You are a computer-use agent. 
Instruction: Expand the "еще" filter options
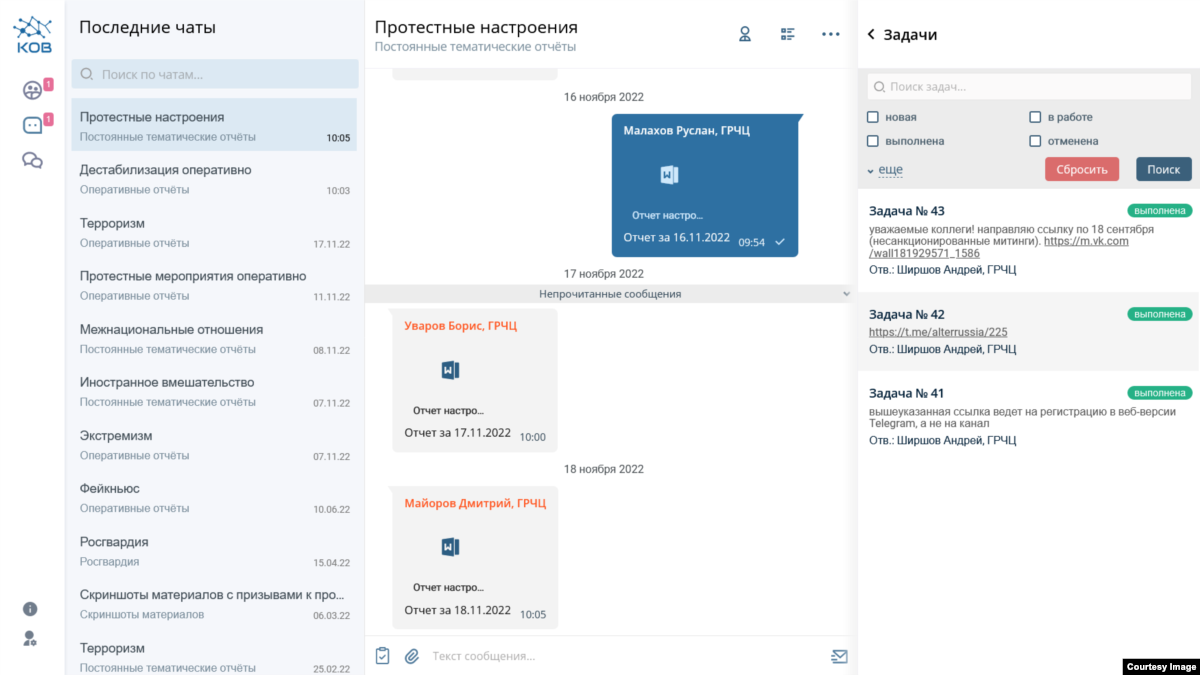pyautogui.click(x=889, y=170)
